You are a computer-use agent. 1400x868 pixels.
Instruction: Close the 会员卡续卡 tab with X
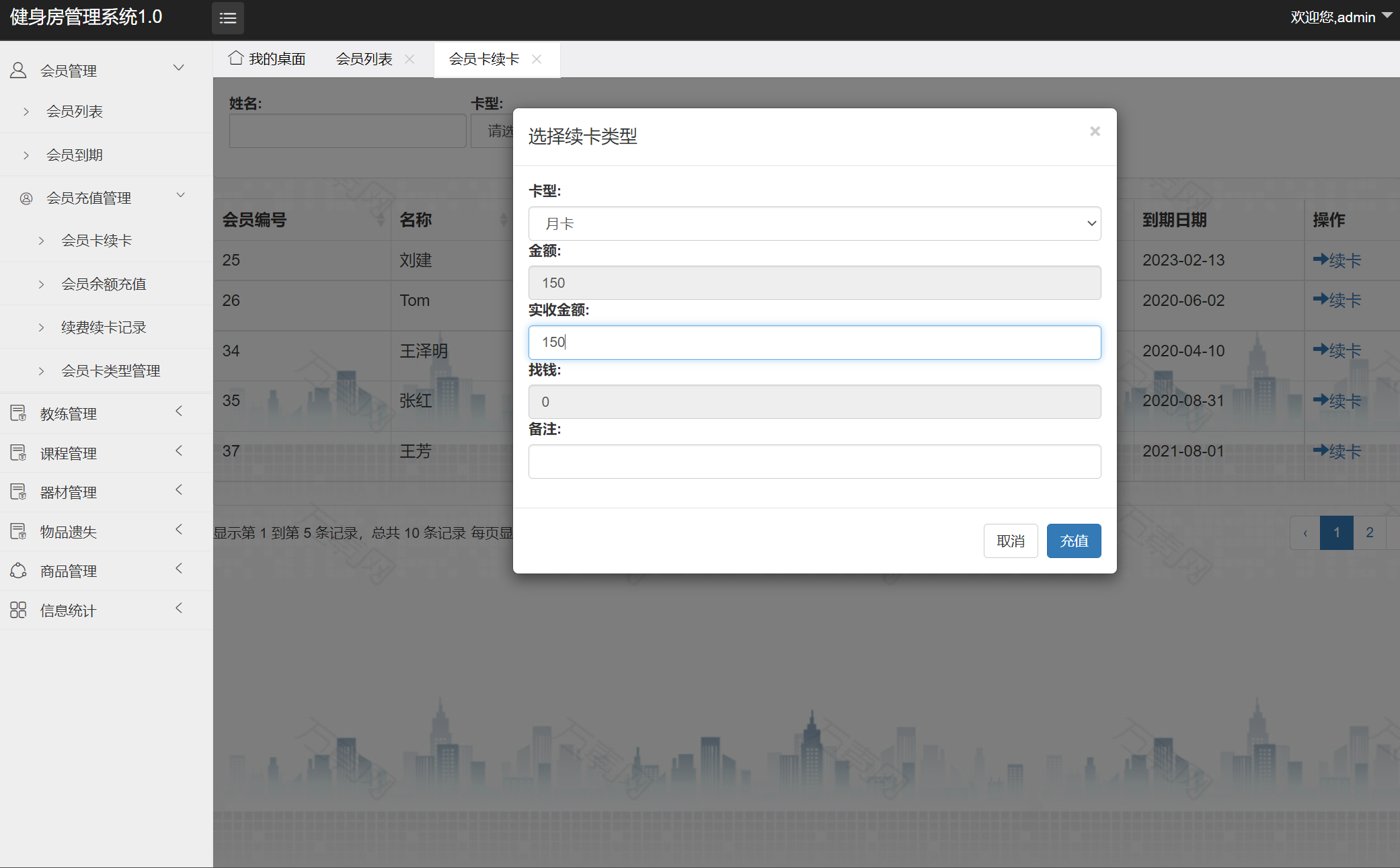click(537, 59)
